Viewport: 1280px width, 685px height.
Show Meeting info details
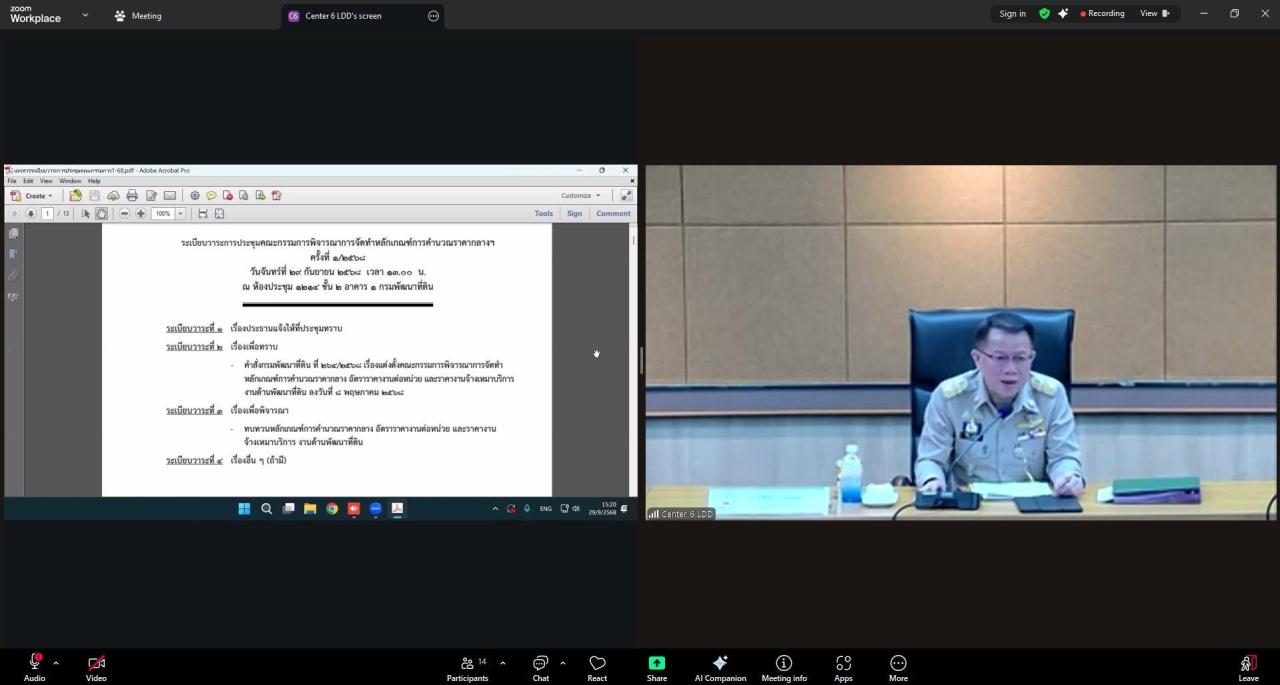pyautogui.click(x=784, y=667)
